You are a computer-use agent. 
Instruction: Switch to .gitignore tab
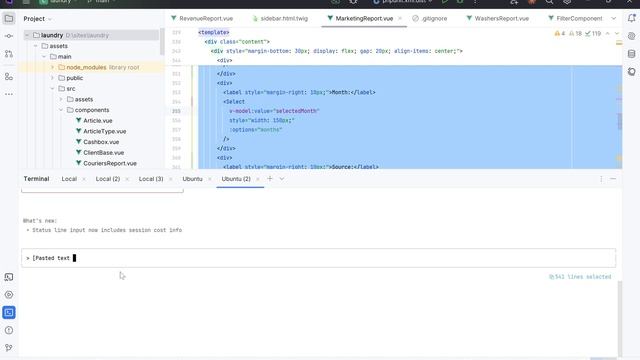[x=430, y=18]
